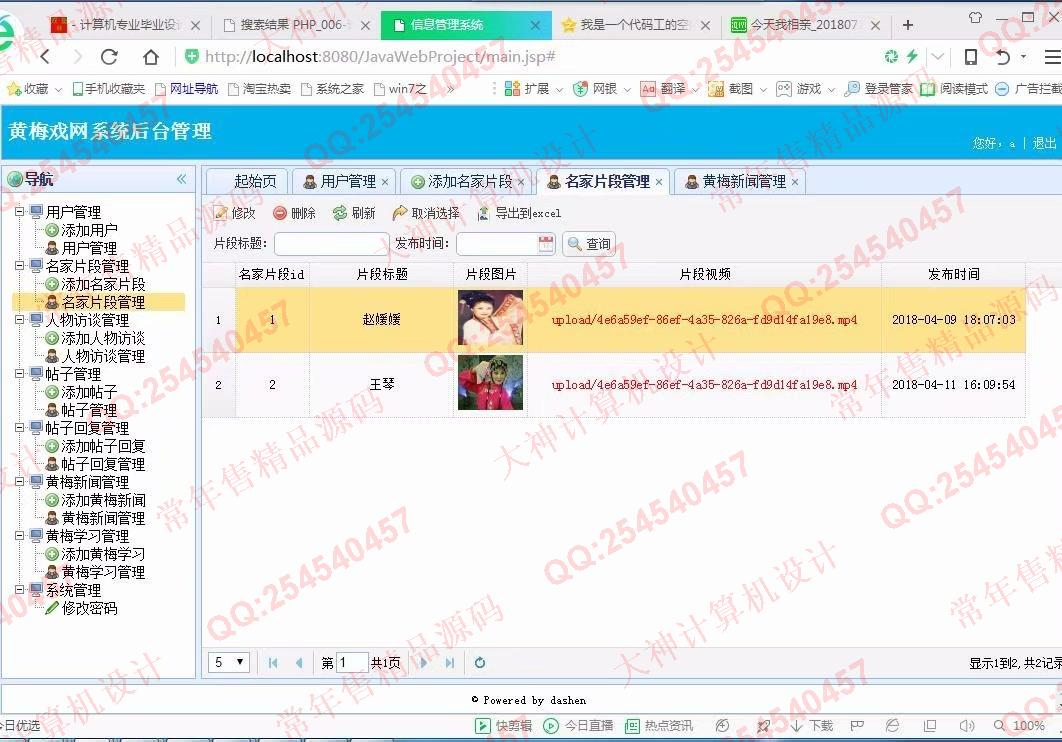Open the page size dropdown showing 5

(x=230, y=662)
